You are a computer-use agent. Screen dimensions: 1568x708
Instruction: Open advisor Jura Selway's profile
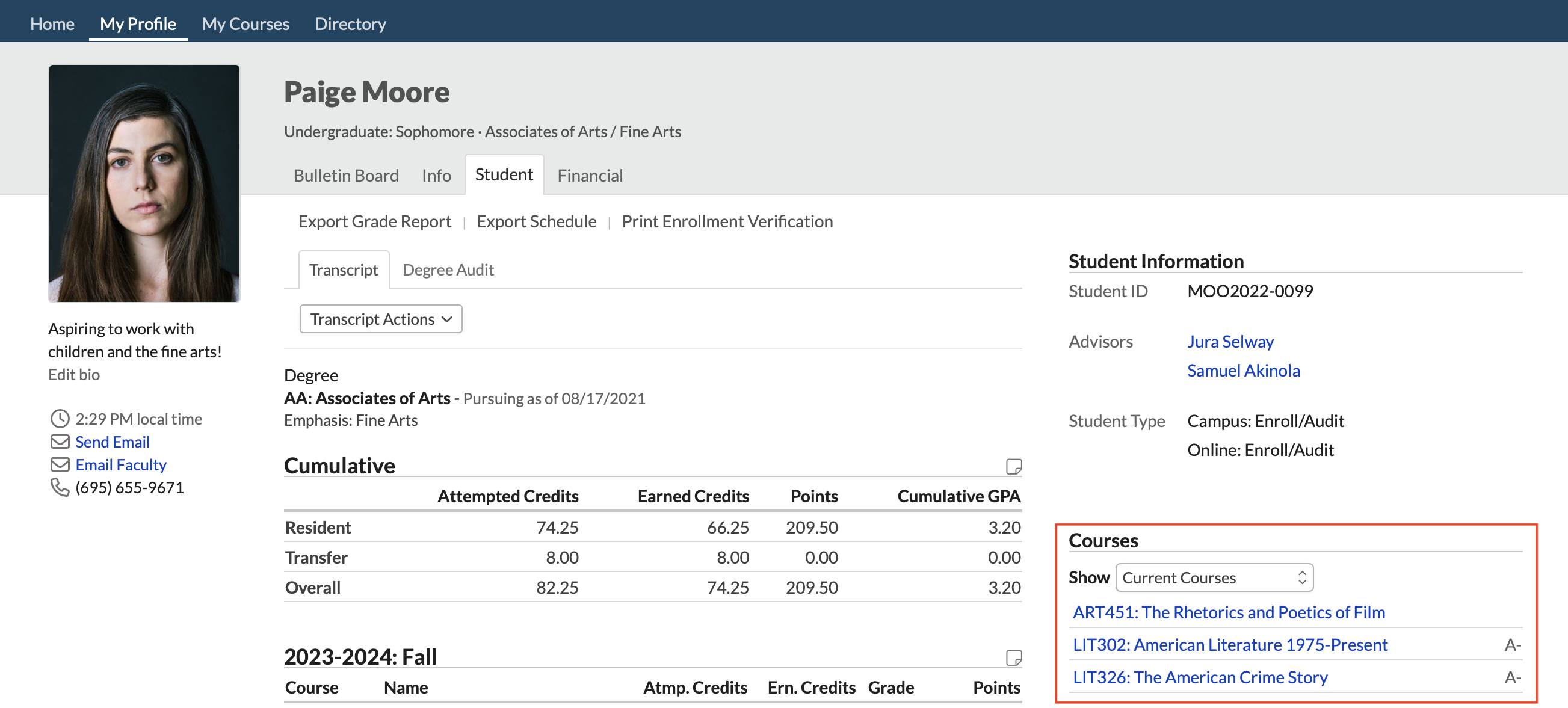pyautogui.click(x=1230, y=342)
